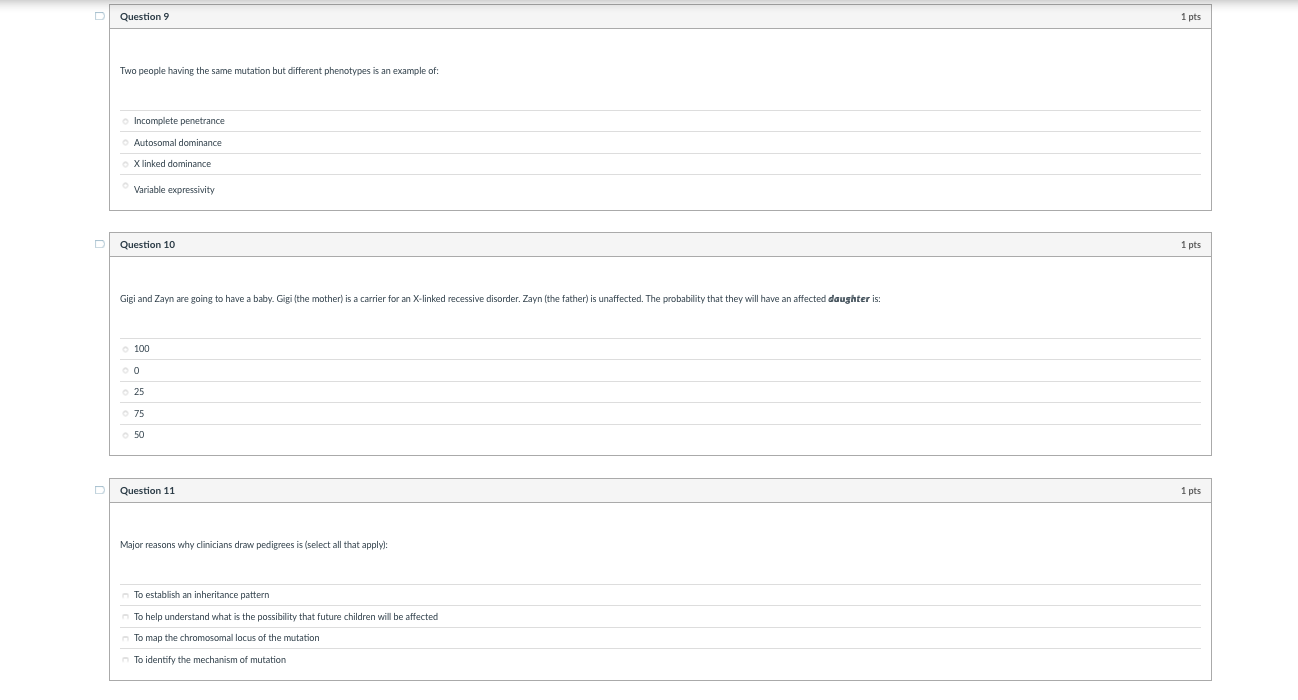Choose 100 for the affected daughter probability
Screen dimensions: 1298x700
coord(126,349)
